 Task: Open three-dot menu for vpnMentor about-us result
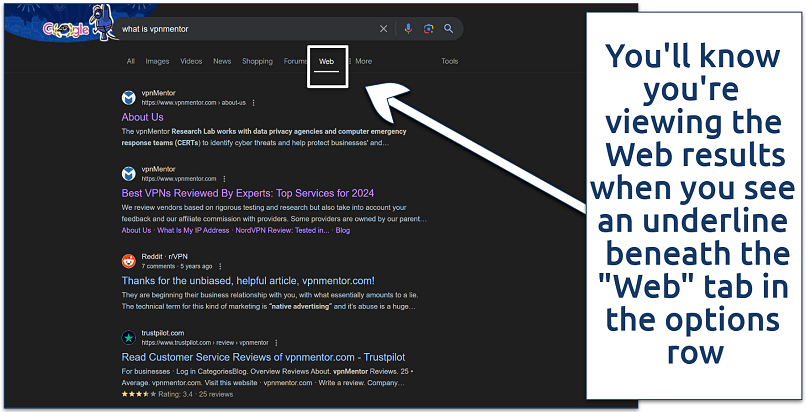[253, 103]
